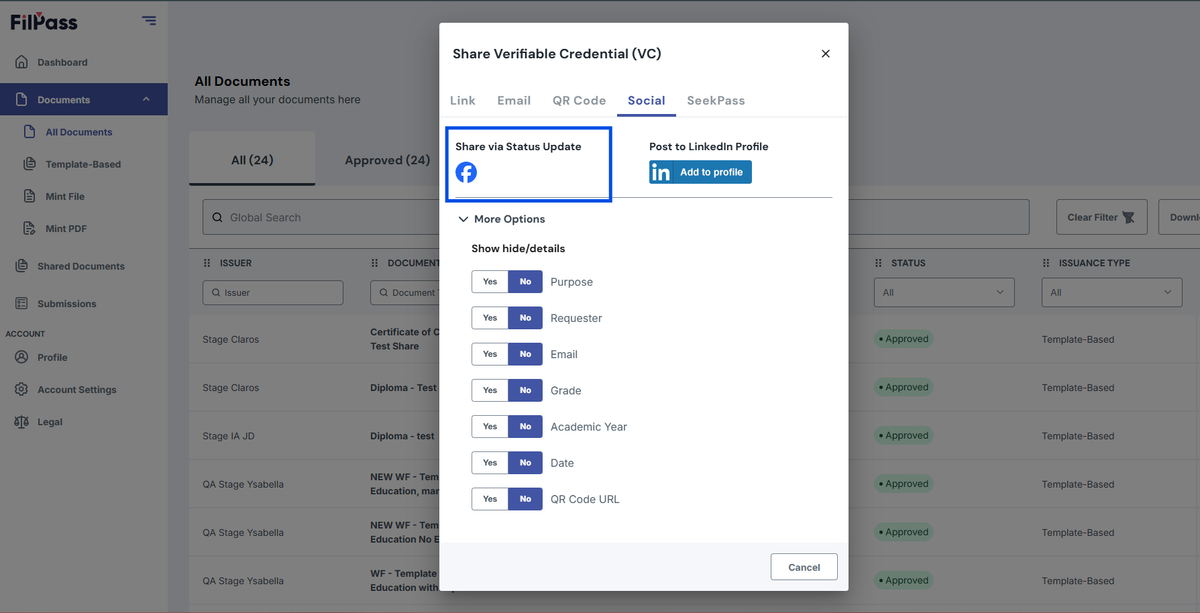Image resolution: width=1200 pixels, height=613 pixels.
Task: Click the Document column handle icon
Action: (x=375, y=263)
